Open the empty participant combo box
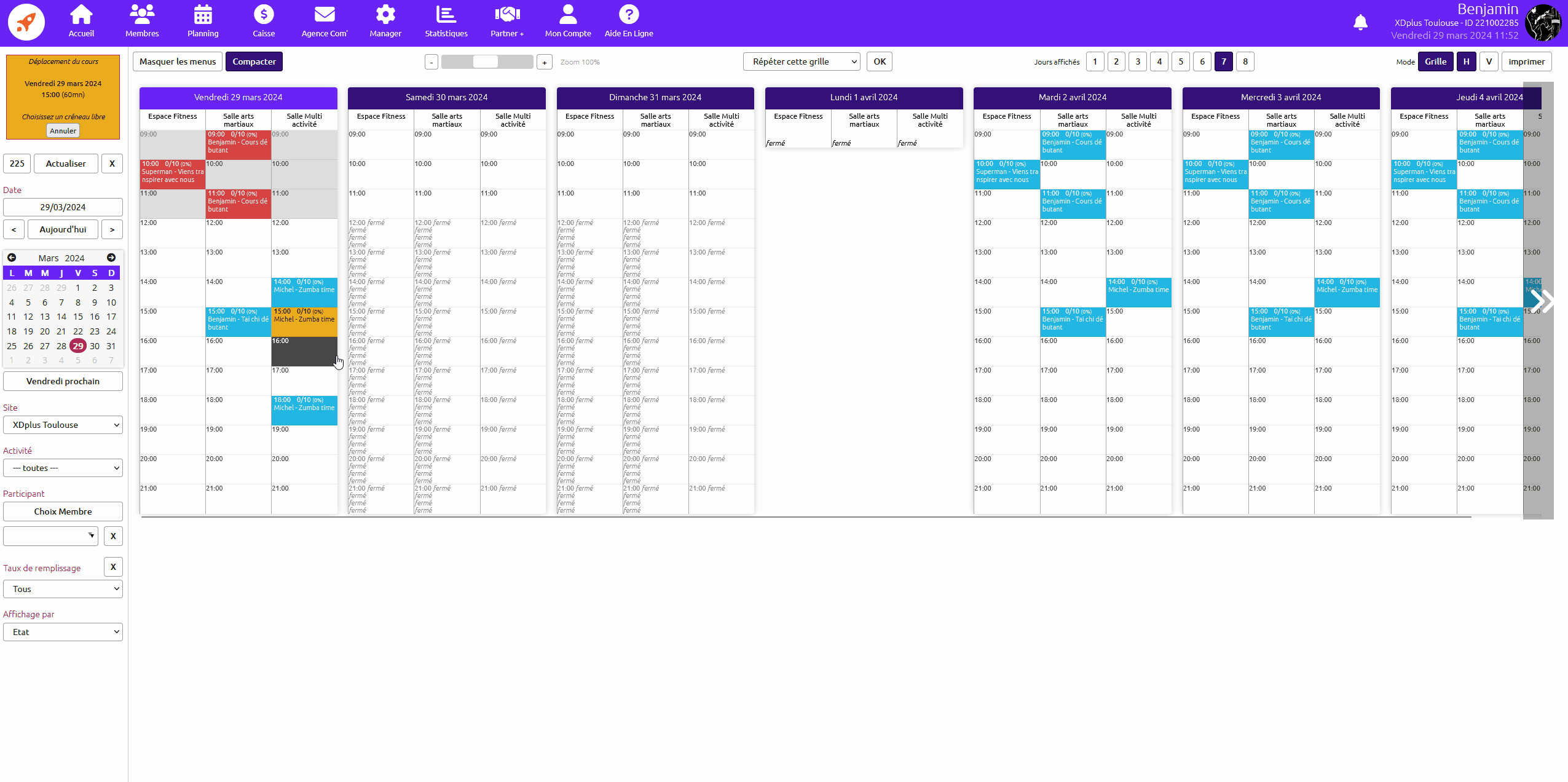The width and height of the screenshot is (1568, 782). (50, 535)
